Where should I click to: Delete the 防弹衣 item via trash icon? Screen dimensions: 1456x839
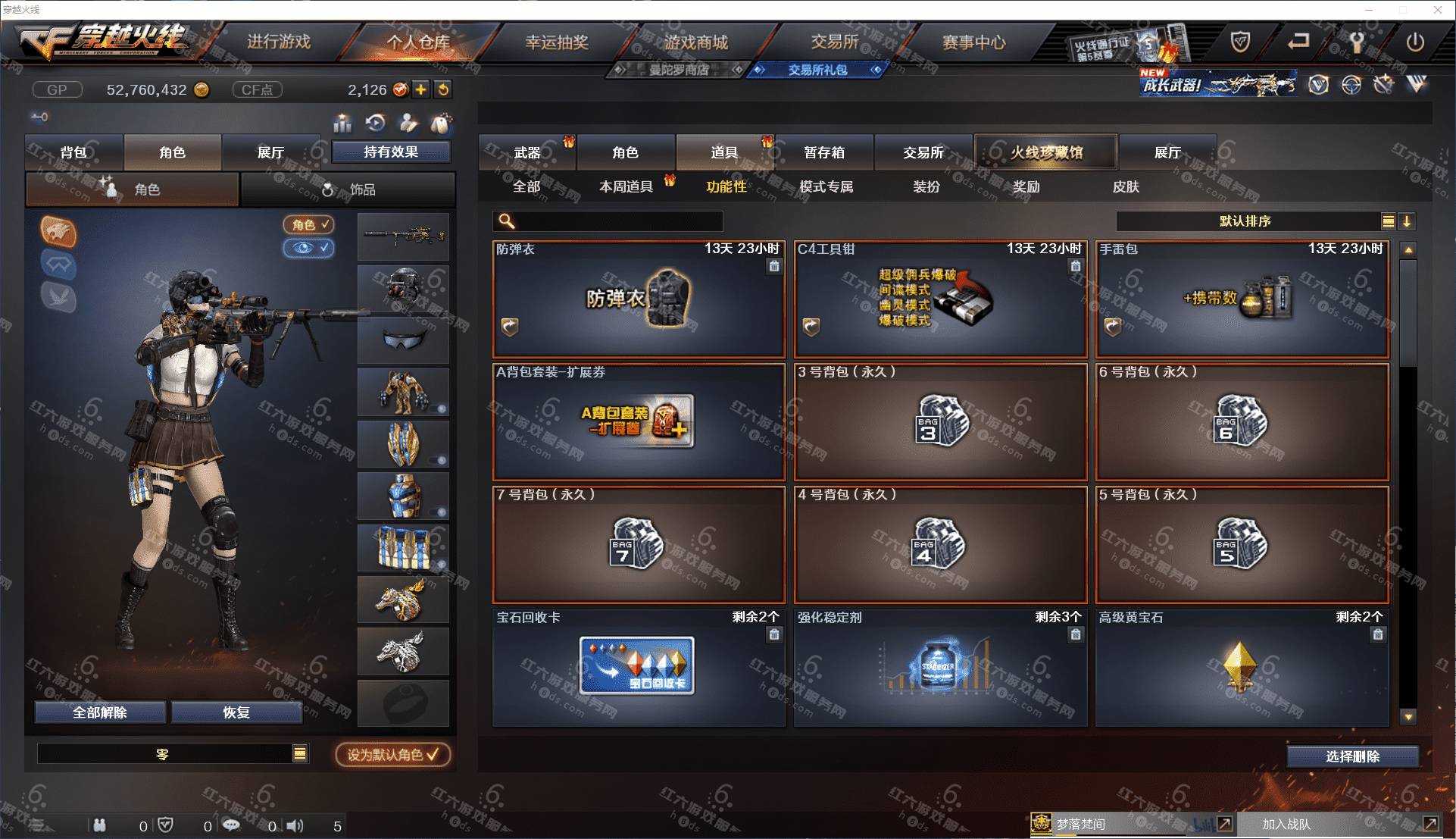(773, 266)
